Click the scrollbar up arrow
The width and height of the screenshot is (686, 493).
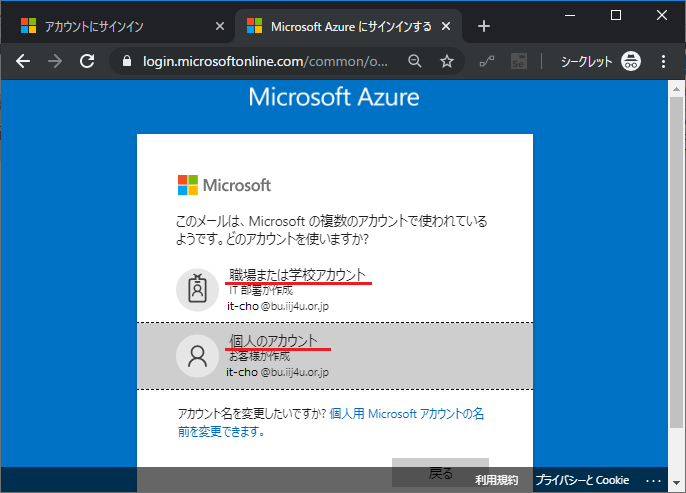click(x=676, y=89)
